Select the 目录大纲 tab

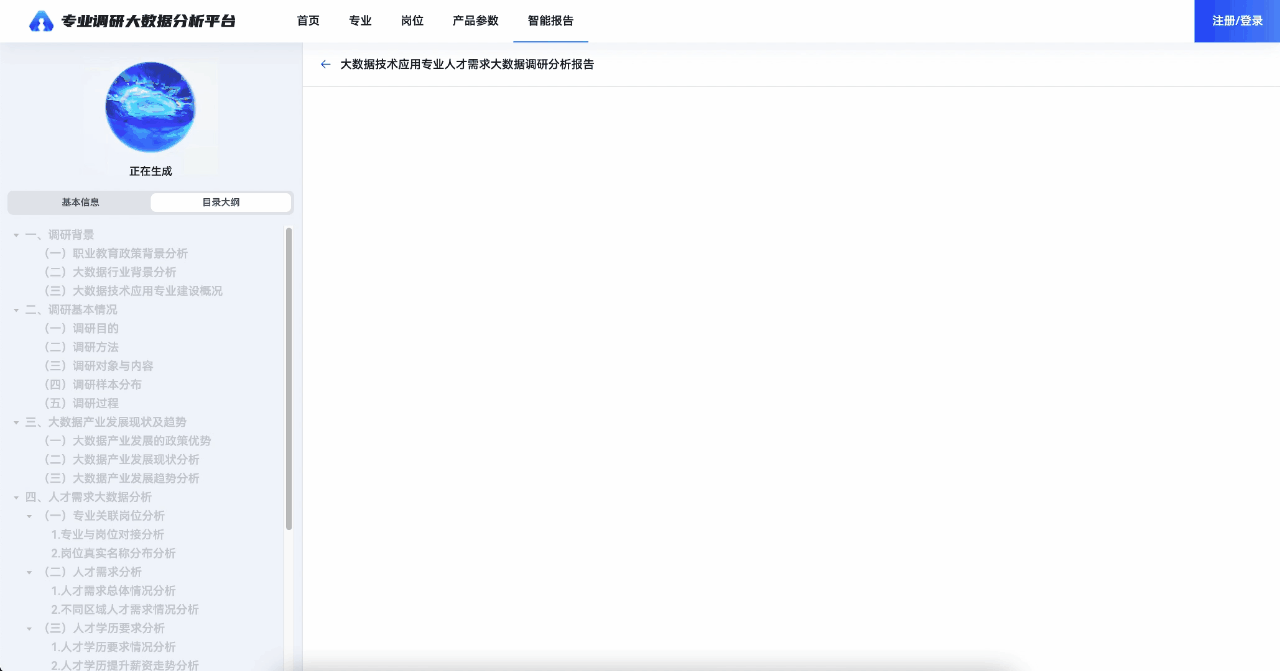click(x=221, y=202)
